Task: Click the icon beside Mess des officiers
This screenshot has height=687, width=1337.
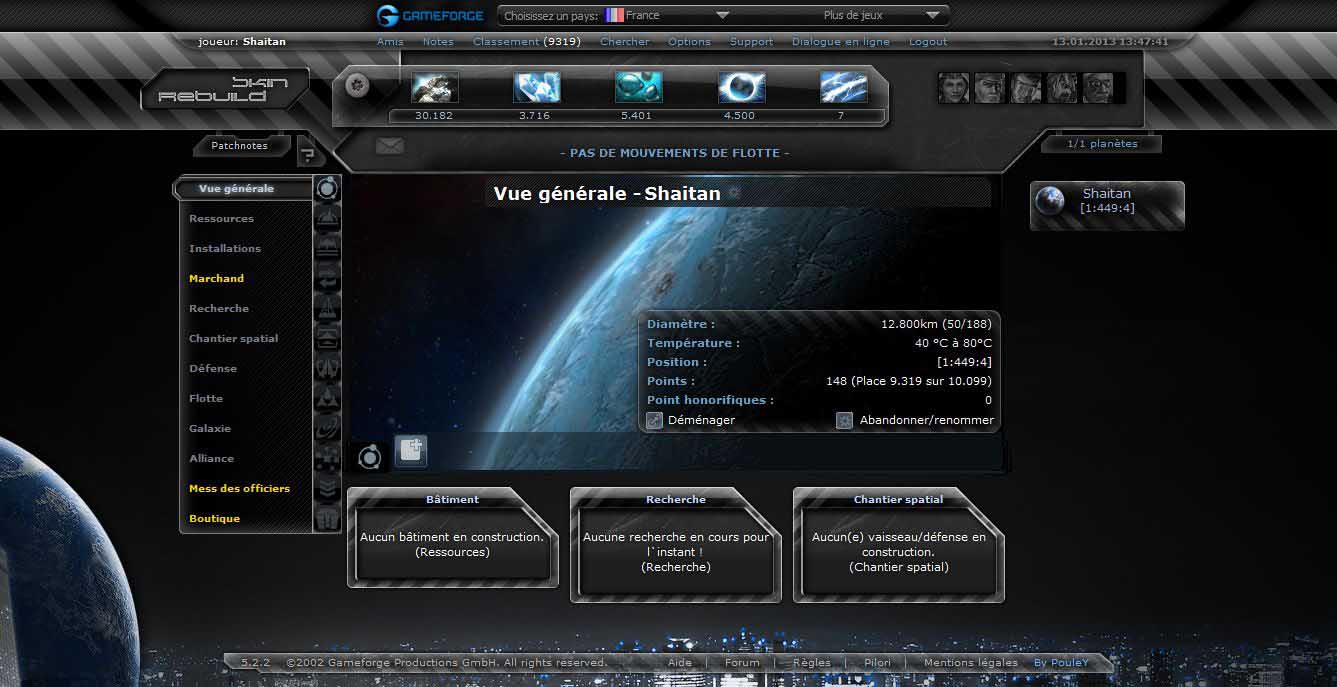Action: point(328,488)
